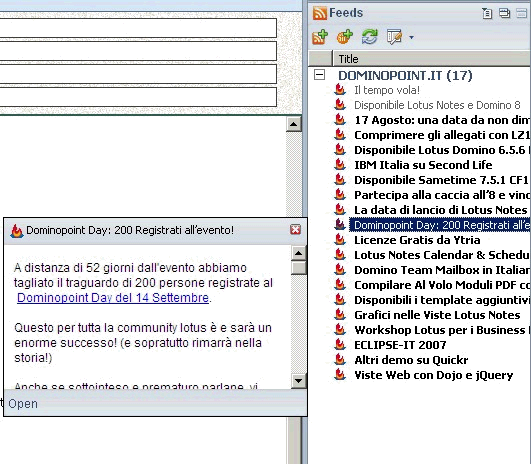Click the flame icon beside 'IBM Italia su Second Life'
Image resolution: width=531 pixels, height=464 pixels.
coord(340,165)
